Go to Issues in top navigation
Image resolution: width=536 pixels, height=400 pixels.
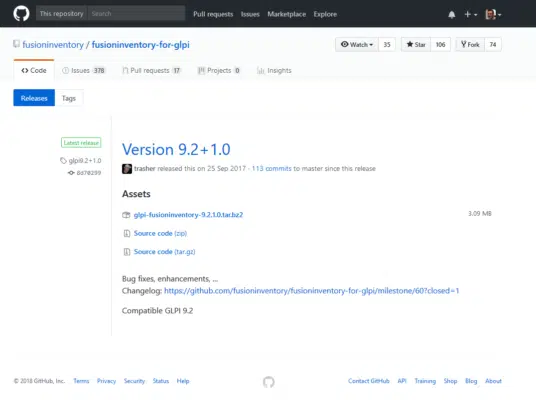(x=250, y=14)
